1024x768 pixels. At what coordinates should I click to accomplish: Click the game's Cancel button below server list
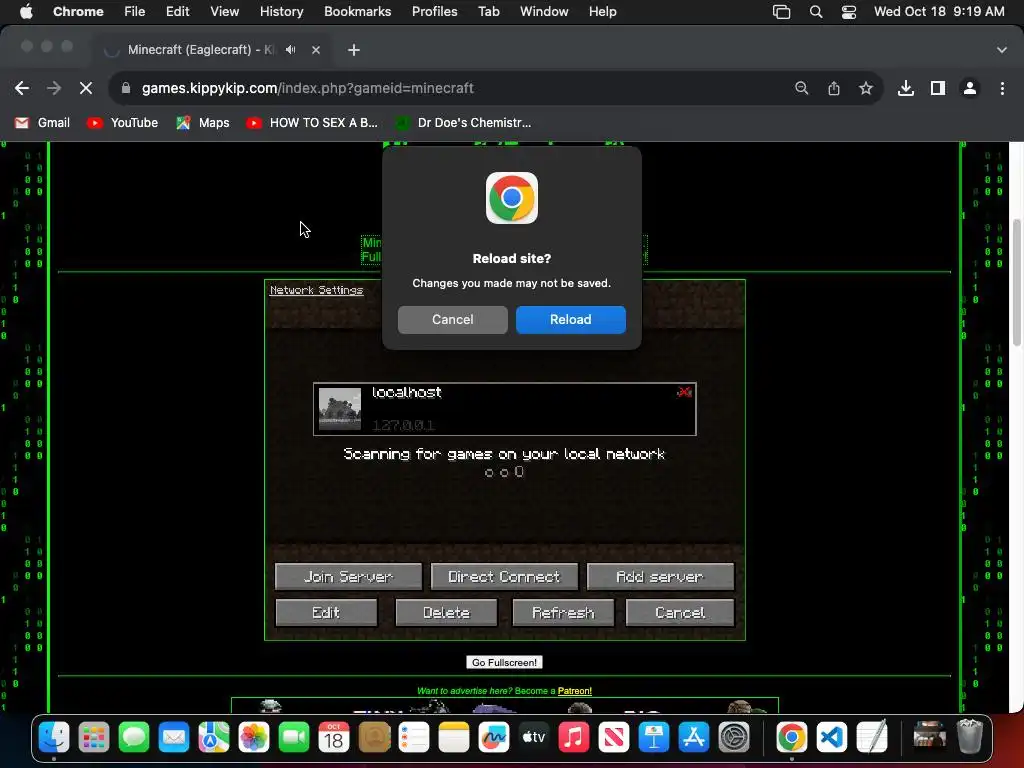point(680,613)
